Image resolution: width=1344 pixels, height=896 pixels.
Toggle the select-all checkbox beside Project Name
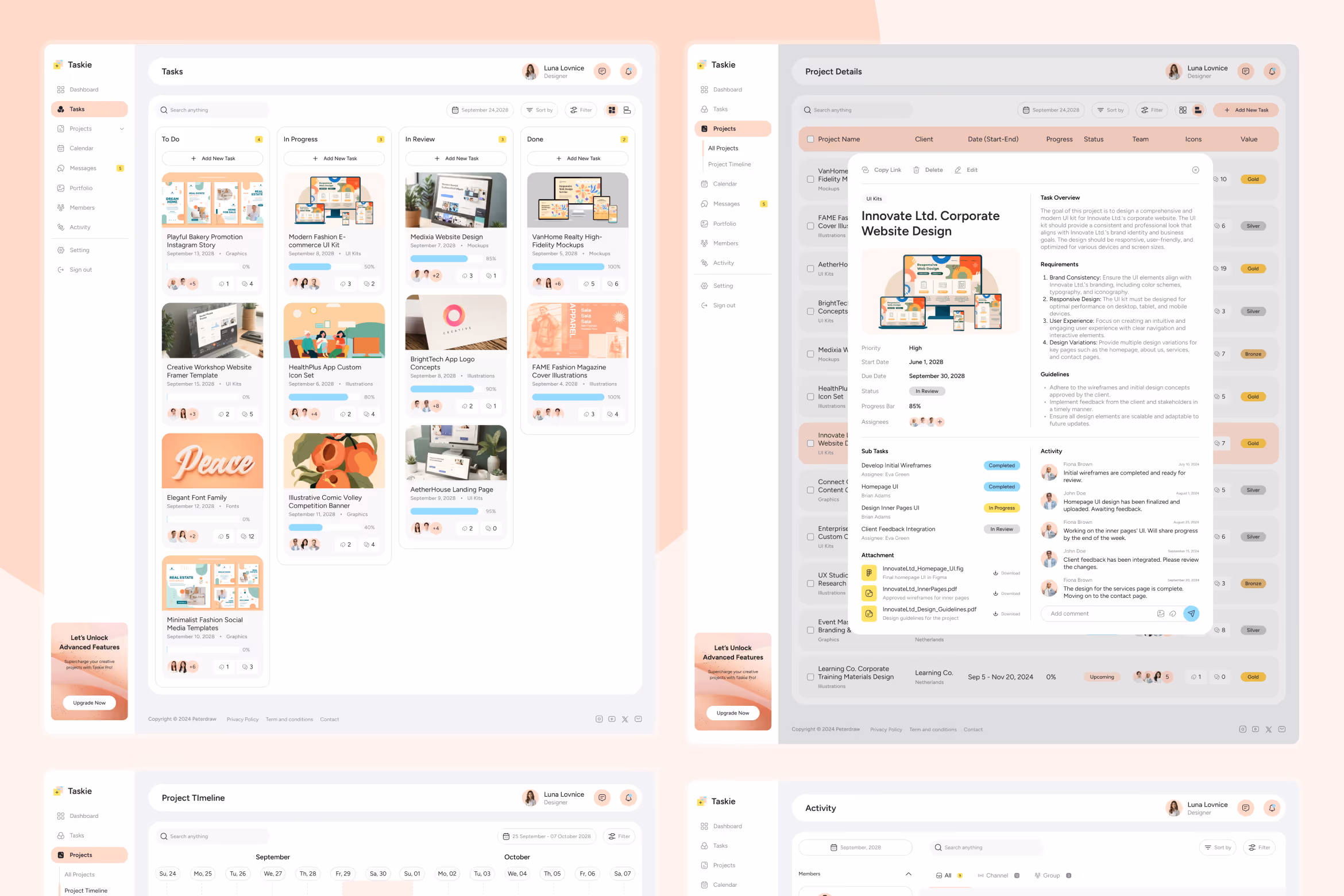[810, 139]
